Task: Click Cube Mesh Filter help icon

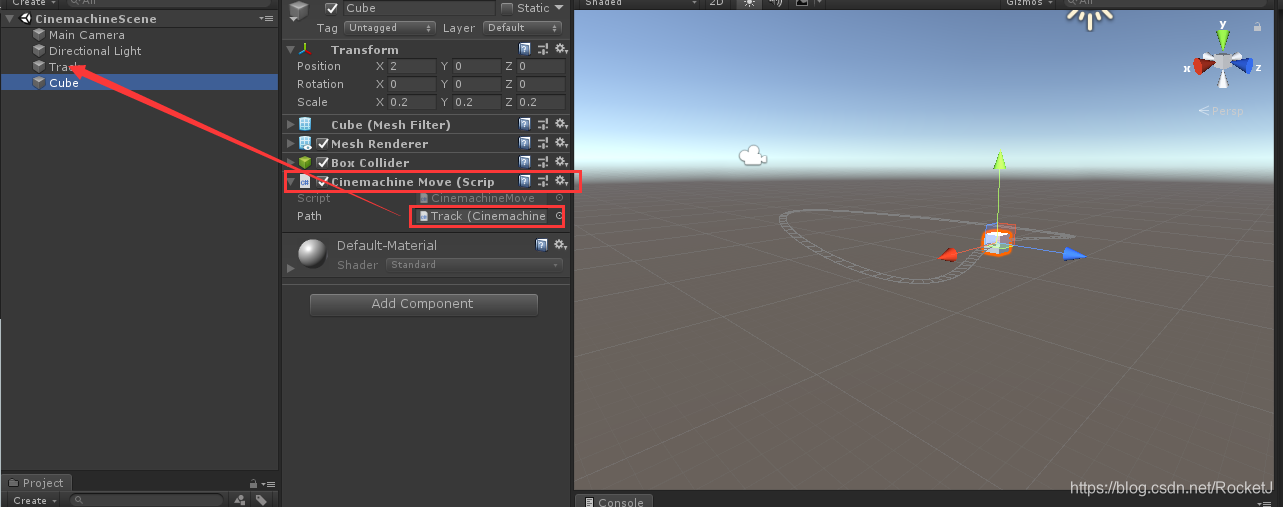Action: (x=525, y=124)
